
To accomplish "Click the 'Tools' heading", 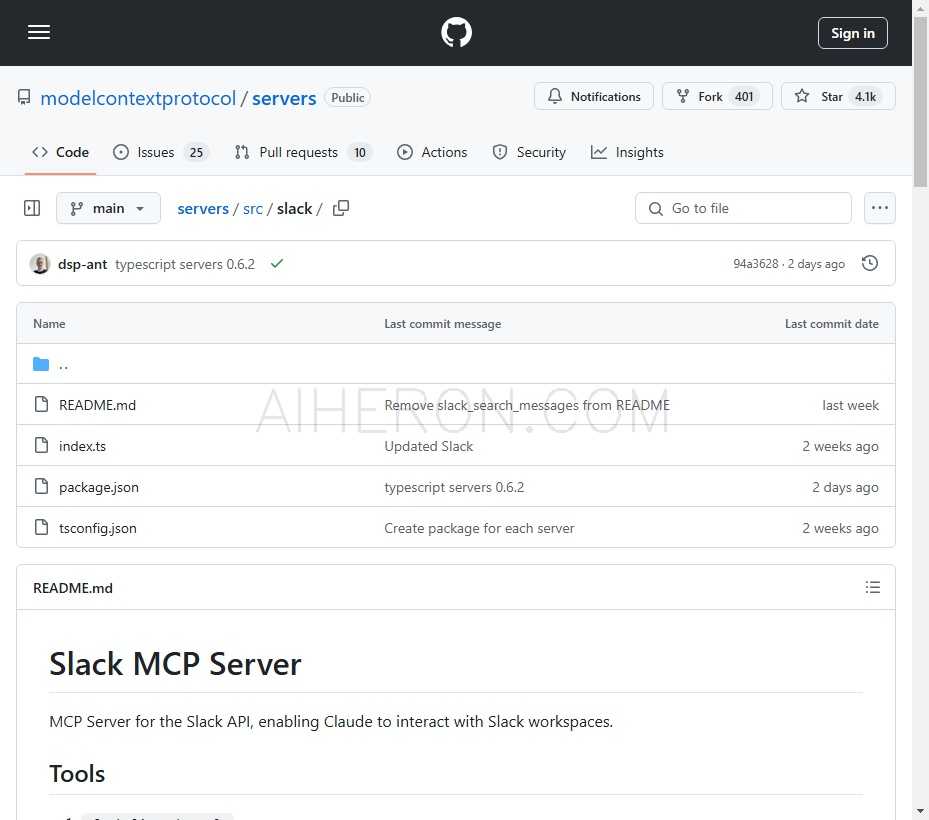I will point(77,774).
